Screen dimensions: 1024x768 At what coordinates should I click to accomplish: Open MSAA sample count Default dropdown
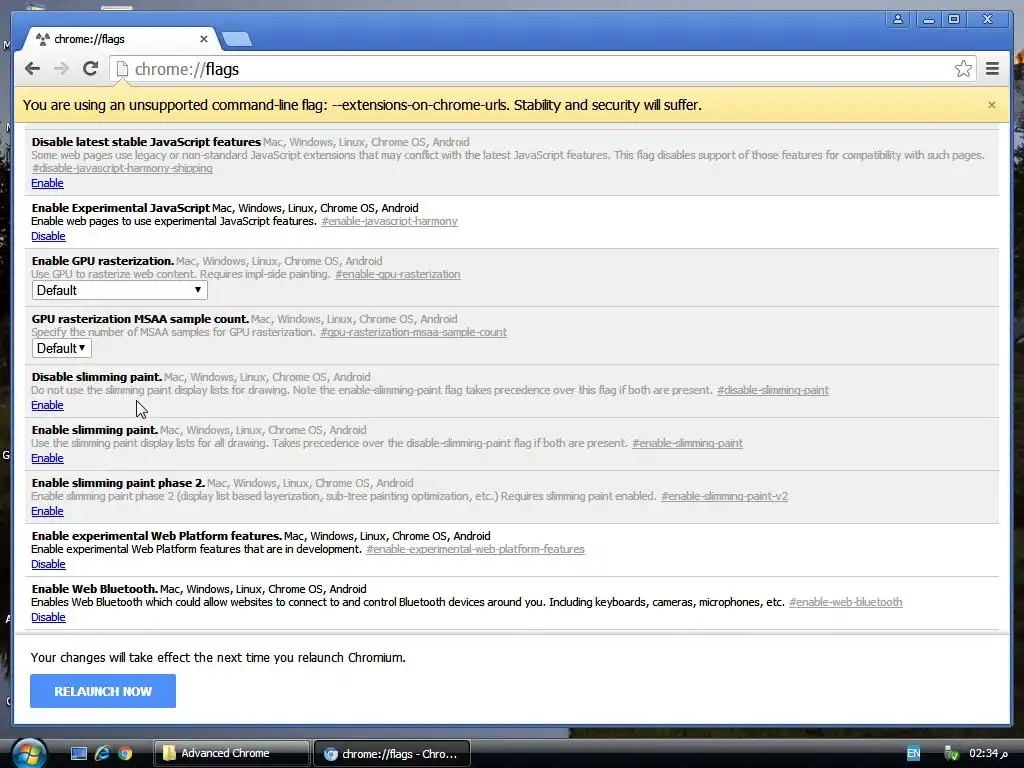click(x=61, y=349)
